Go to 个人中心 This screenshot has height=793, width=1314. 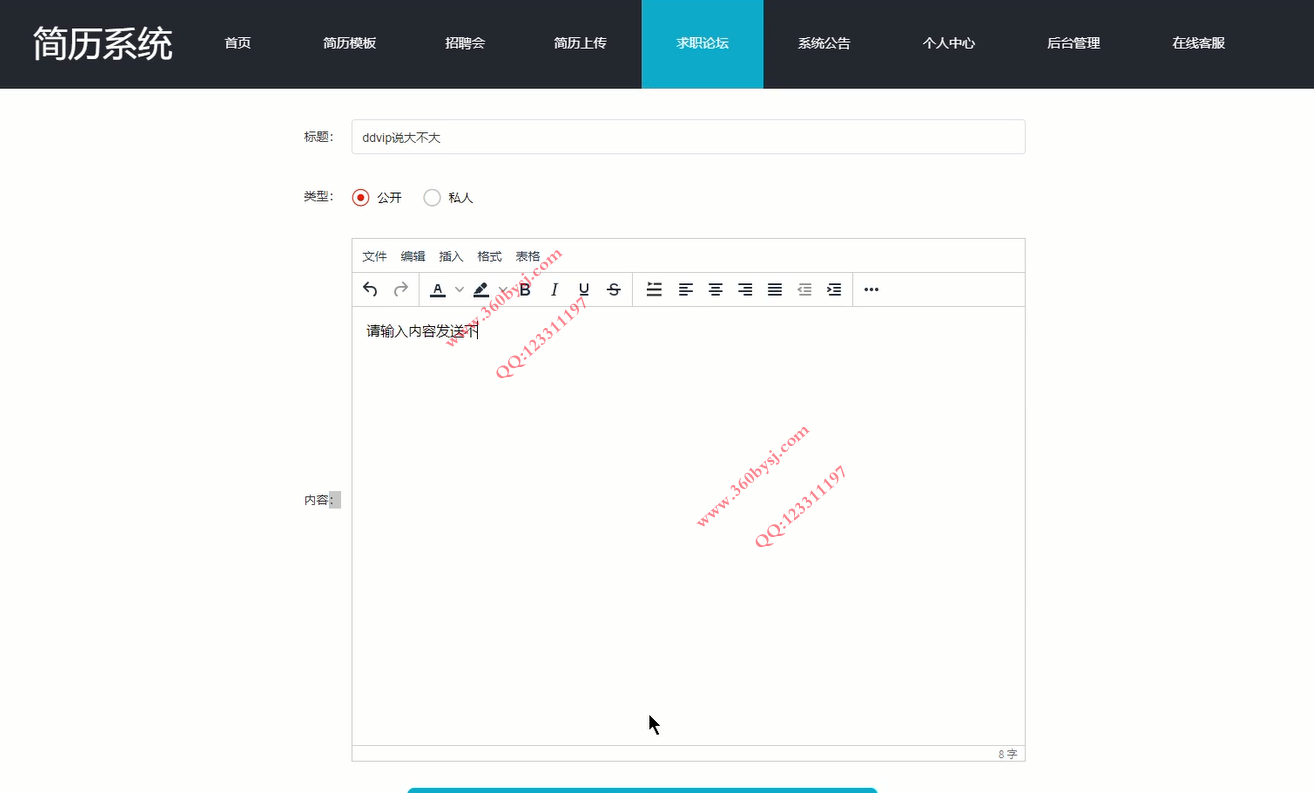948,44
